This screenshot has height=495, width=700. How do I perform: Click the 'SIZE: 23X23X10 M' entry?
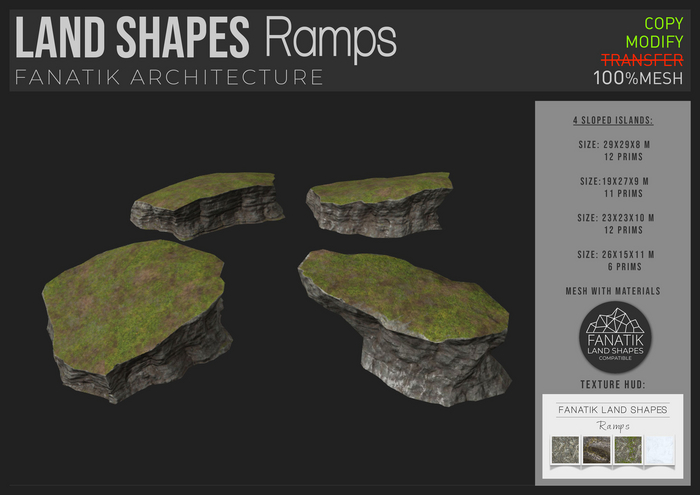(615, 218)
